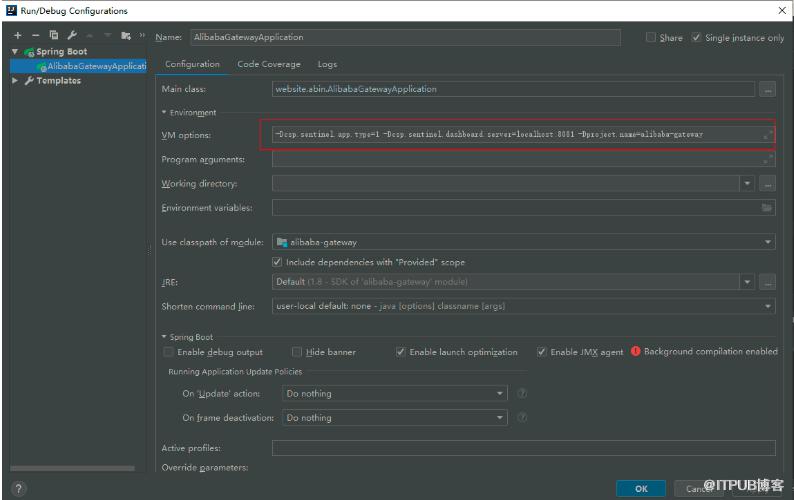The image size is (794, 500).
Task: Collapse the Environment section
Action: 164,112
